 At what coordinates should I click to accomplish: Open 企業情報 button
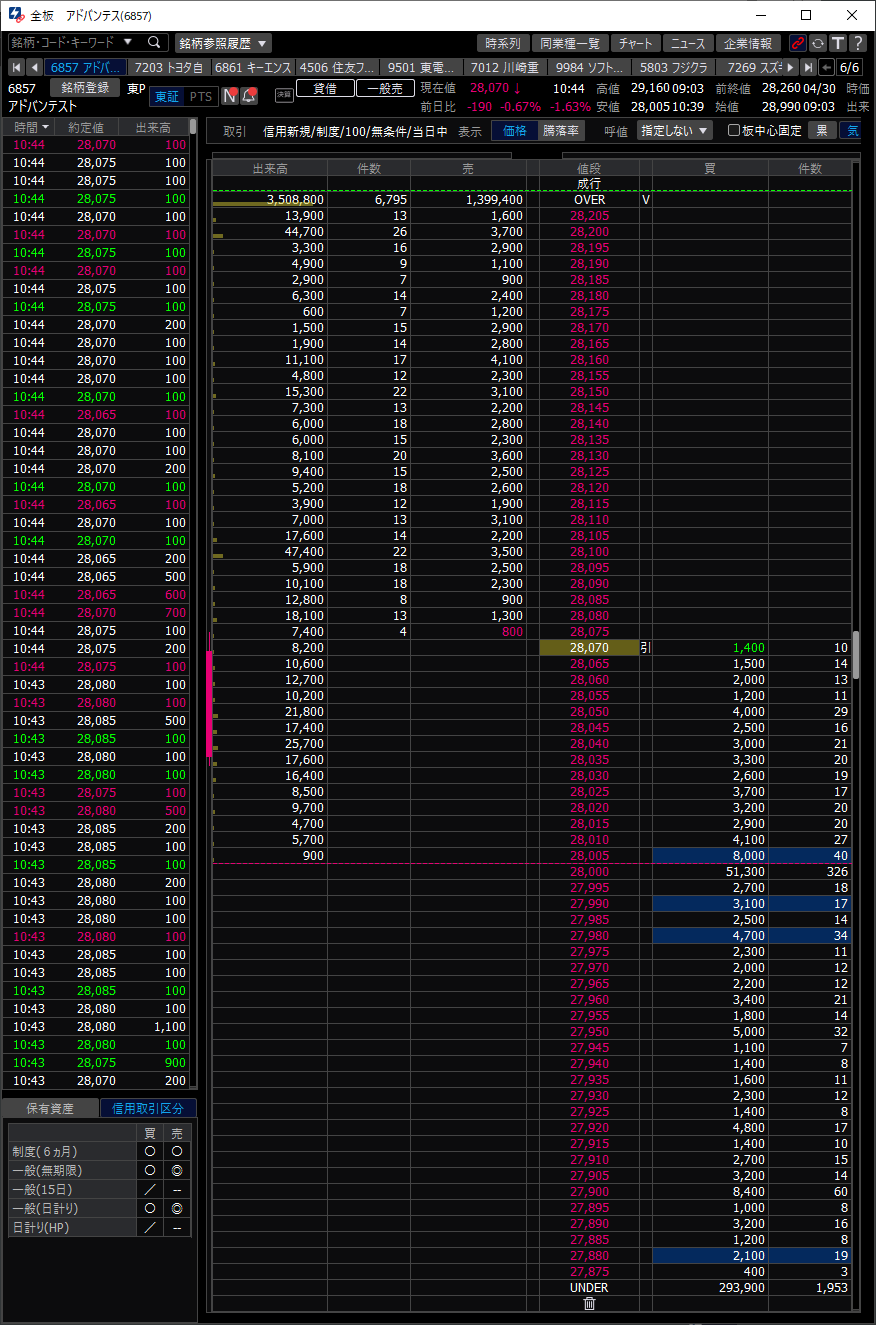(x=749, y=43)
